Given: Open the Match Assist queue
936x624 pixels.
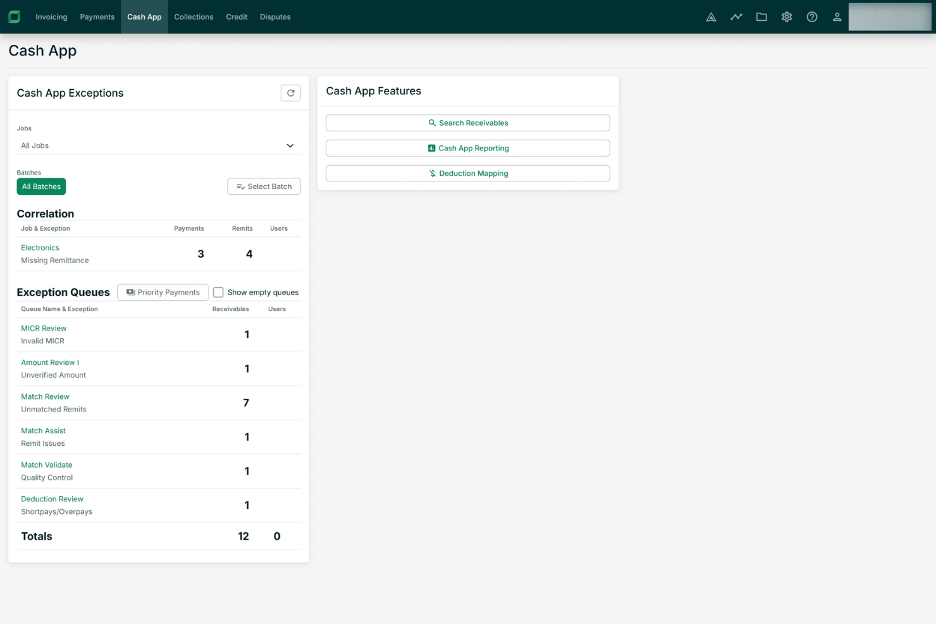Looking at the screenshot, I should pyautogui.click(x=44, y=431).
